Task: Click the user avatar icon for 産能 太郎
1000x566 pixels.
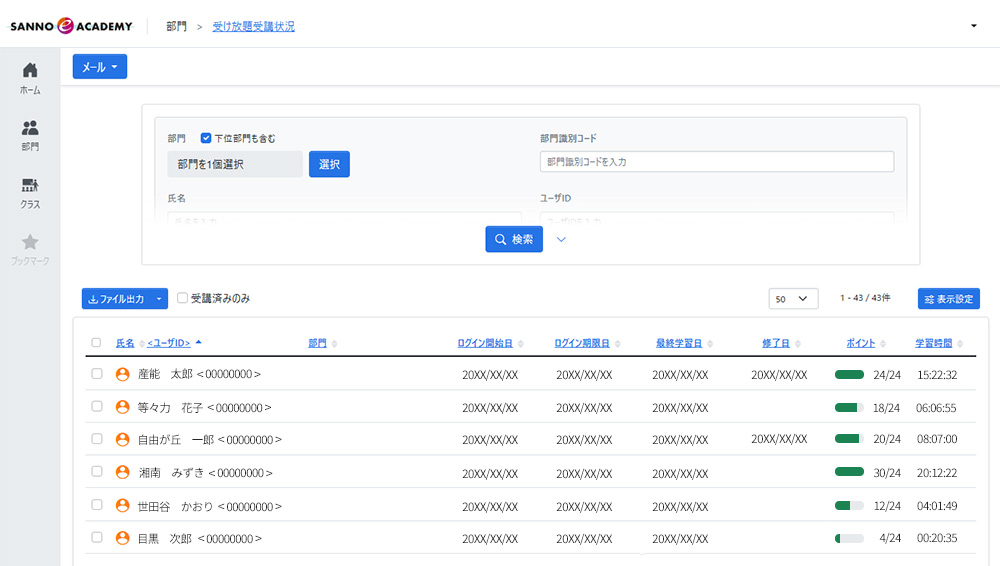Action: pos(123,374)
